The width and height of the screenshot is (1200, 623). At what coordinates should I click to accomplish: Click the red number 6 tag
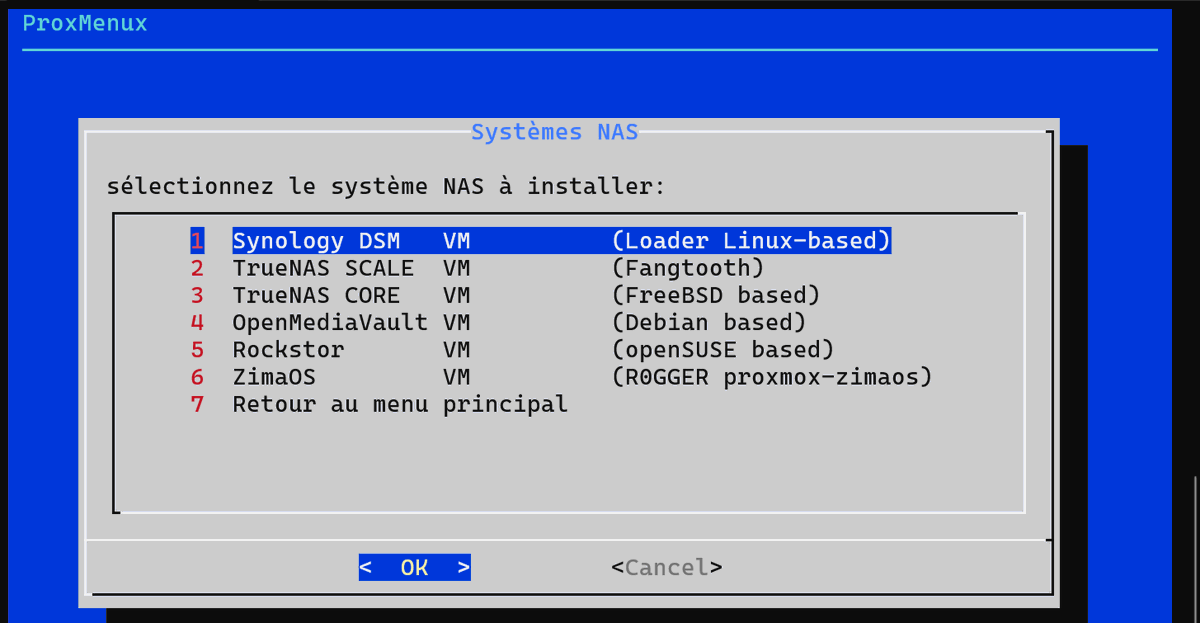(197, 378)
